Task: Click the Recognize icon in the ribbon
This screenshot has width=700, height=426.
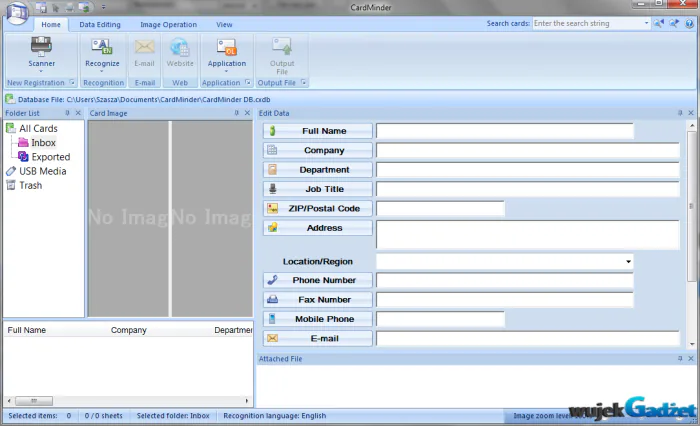Action: 102,46
